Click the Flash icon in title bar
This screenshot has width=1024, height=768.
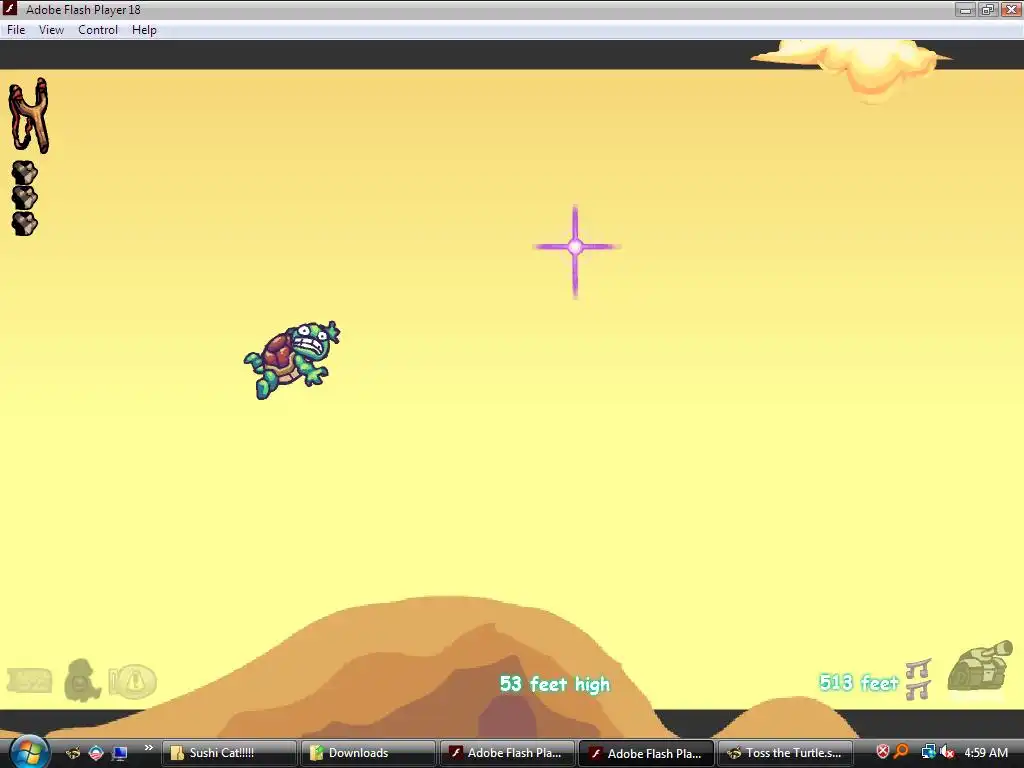pos(10,9)
